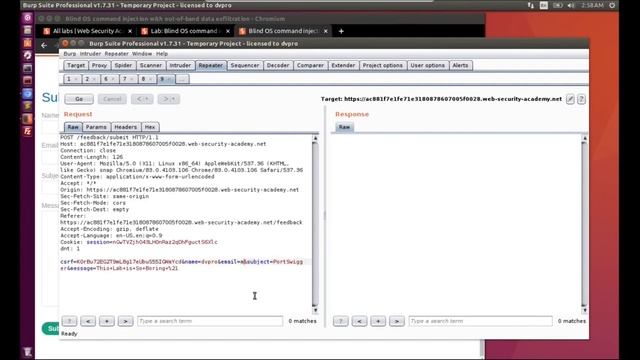Screen dimensions: 640x360
Task: Click request search plus options button
Action: click(x=107, y=321)
